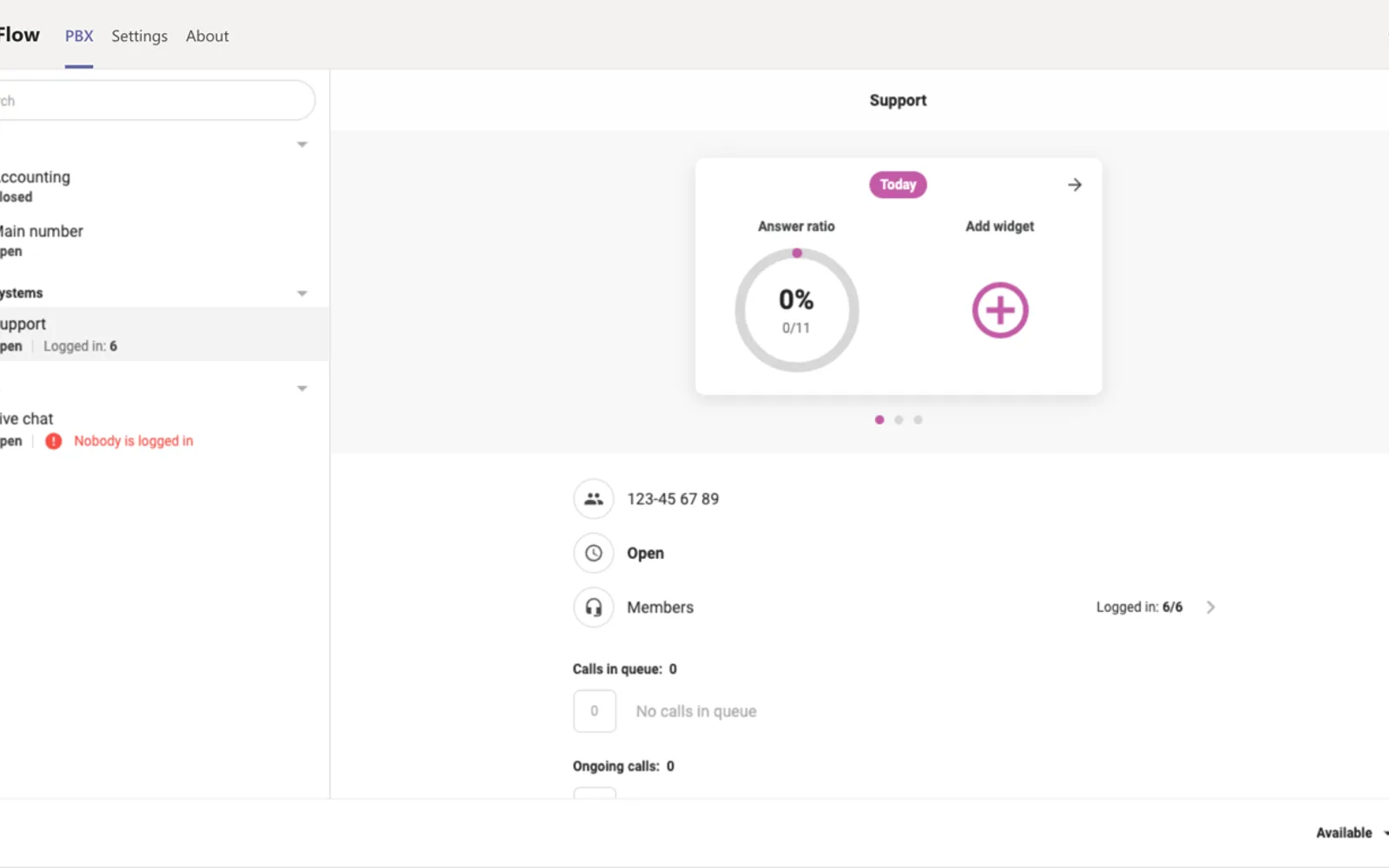The width and height of the screenshot is (1389, 868).
Task: Click the Add widget label
Action: click(x=1000, y=227)
